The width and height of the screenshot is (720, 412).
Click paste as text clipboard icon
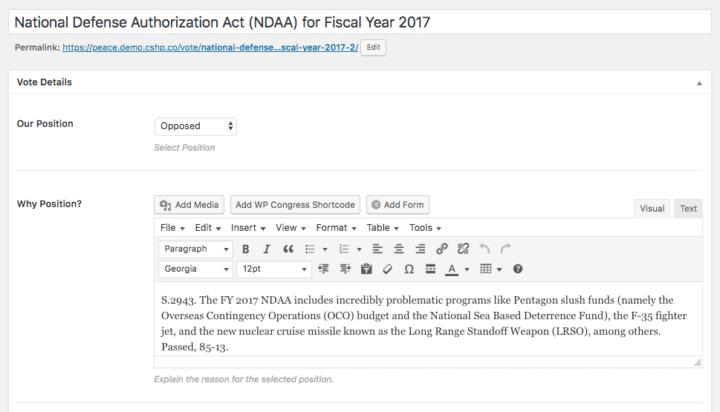[365, 269]
